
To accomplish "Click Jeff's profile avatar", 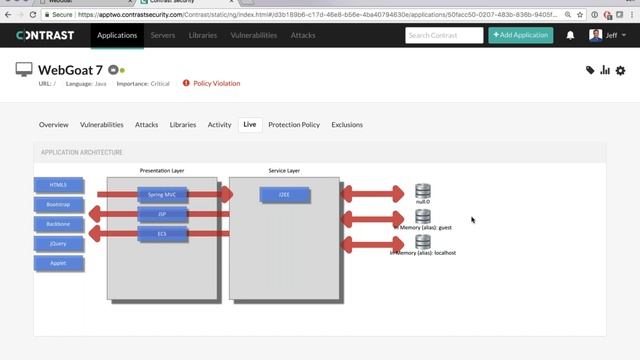I will click(596, 35).
